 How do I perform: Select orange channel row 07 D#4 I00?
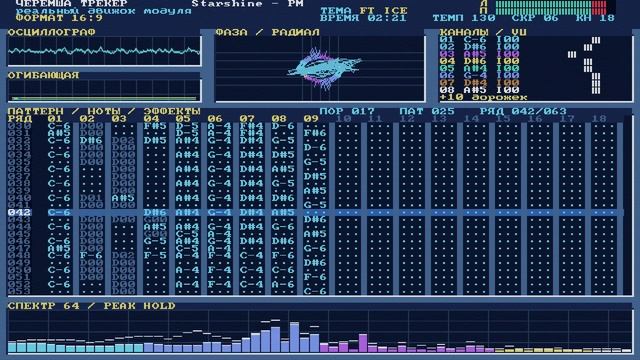(480, 83)
